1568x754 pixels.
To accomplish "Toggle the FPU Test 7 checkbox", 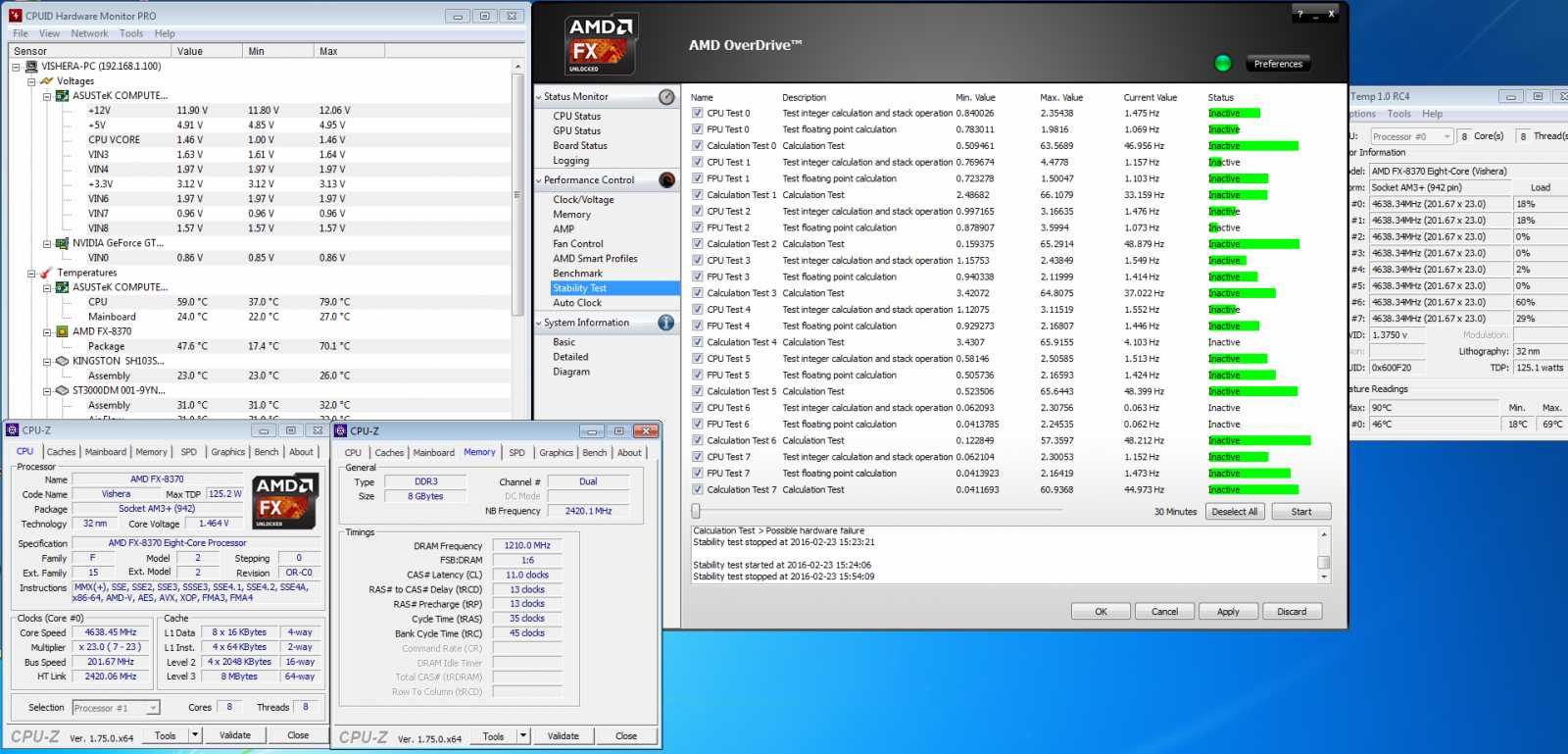I will [698, 474].
